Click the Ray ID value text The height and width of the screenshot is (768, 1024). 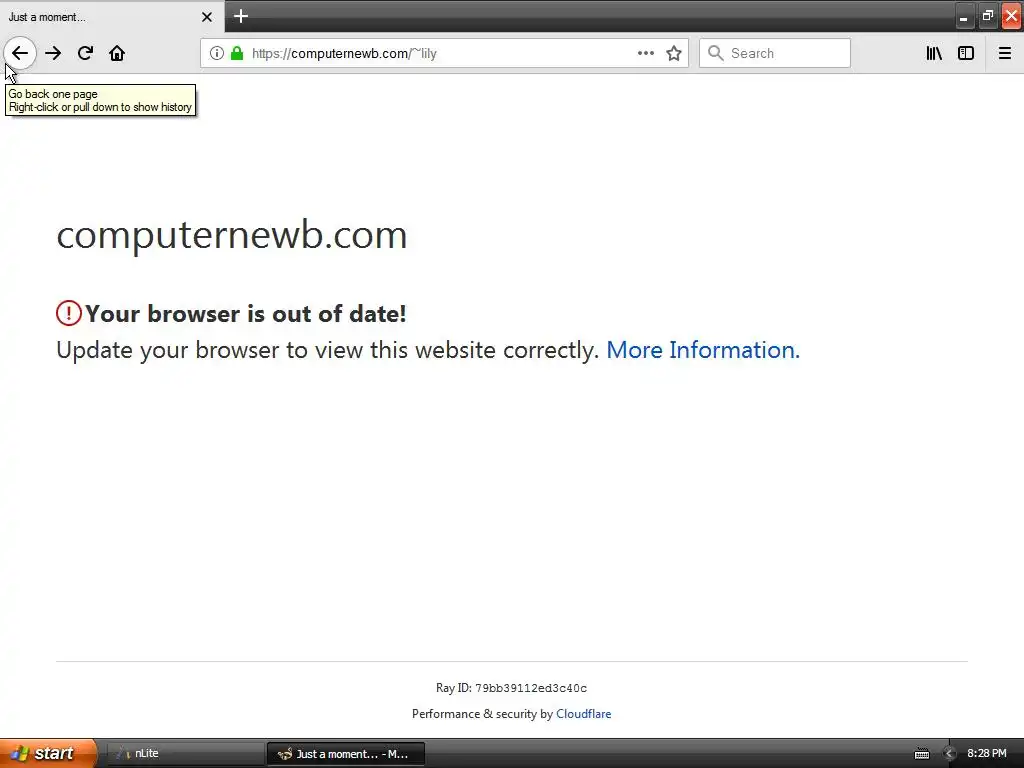(x=531, y=688)
